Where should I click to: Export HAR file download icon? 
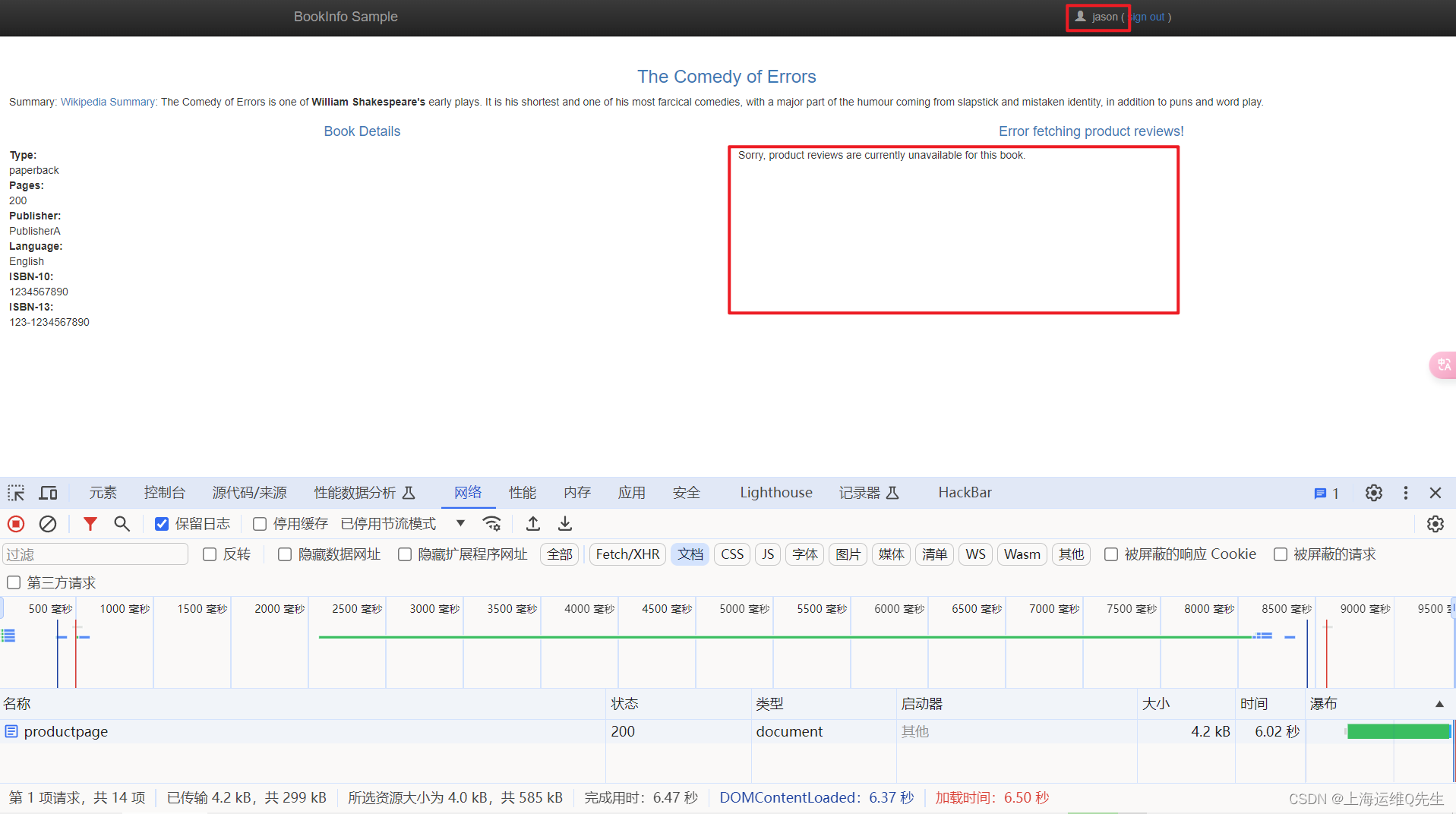[x=565, y=524]
